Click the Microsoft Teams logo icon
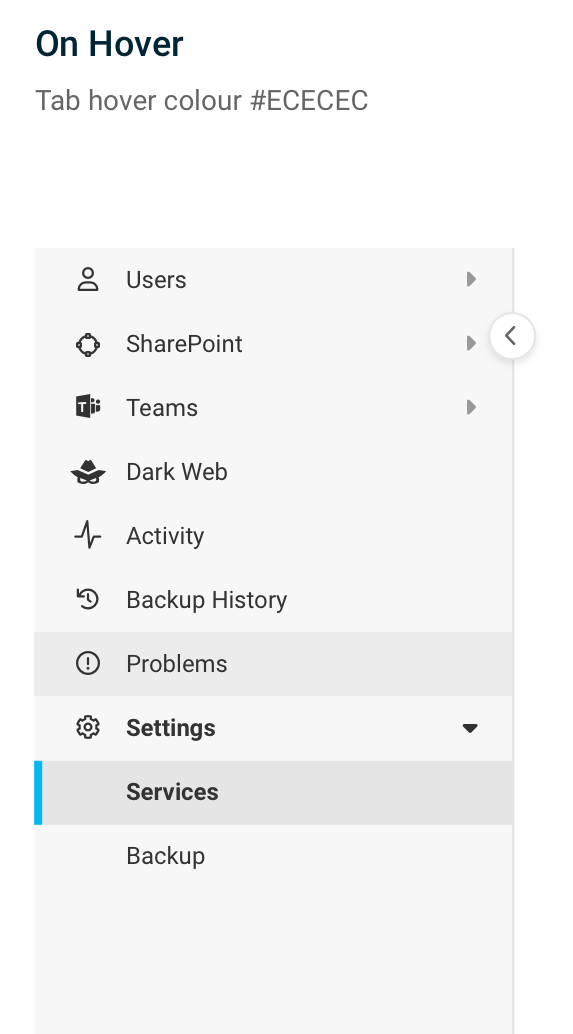This screenshot has width=573, height=1034. point(88,408)
